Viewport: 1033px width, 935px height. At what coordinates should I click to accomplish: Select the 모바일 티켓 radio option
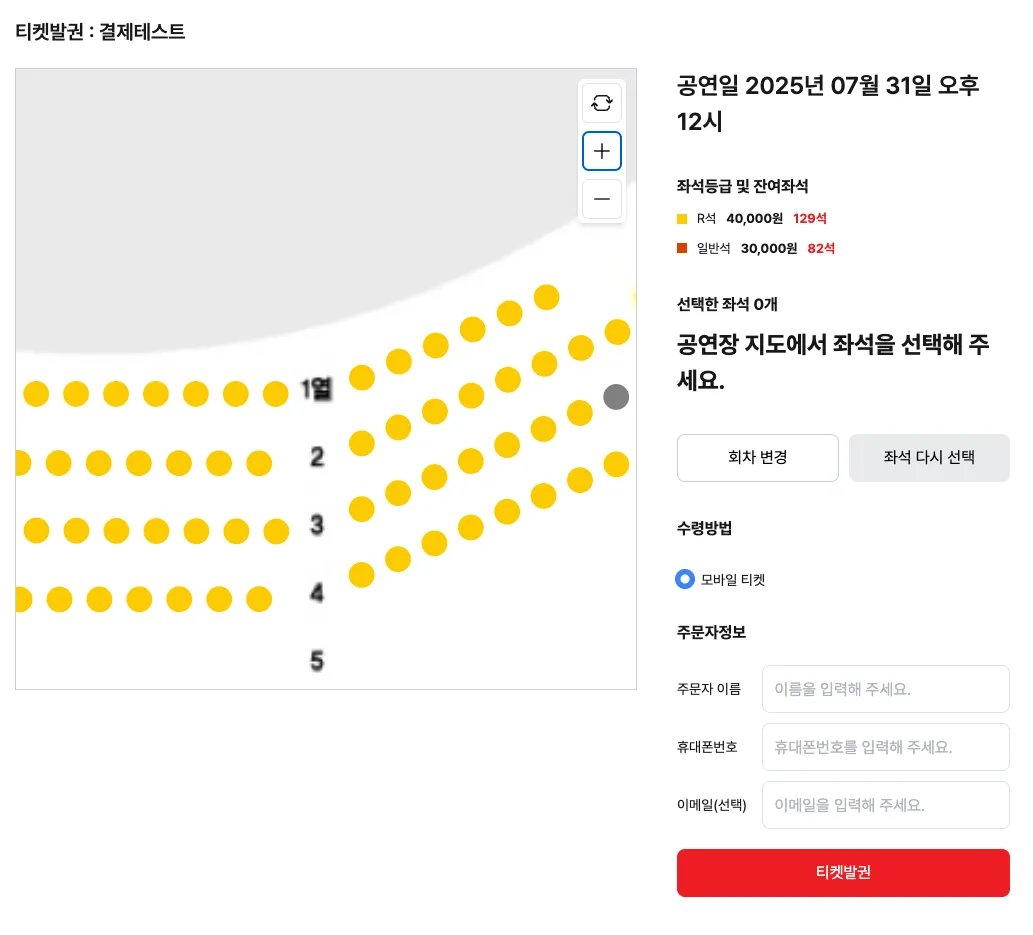[685, 579]
